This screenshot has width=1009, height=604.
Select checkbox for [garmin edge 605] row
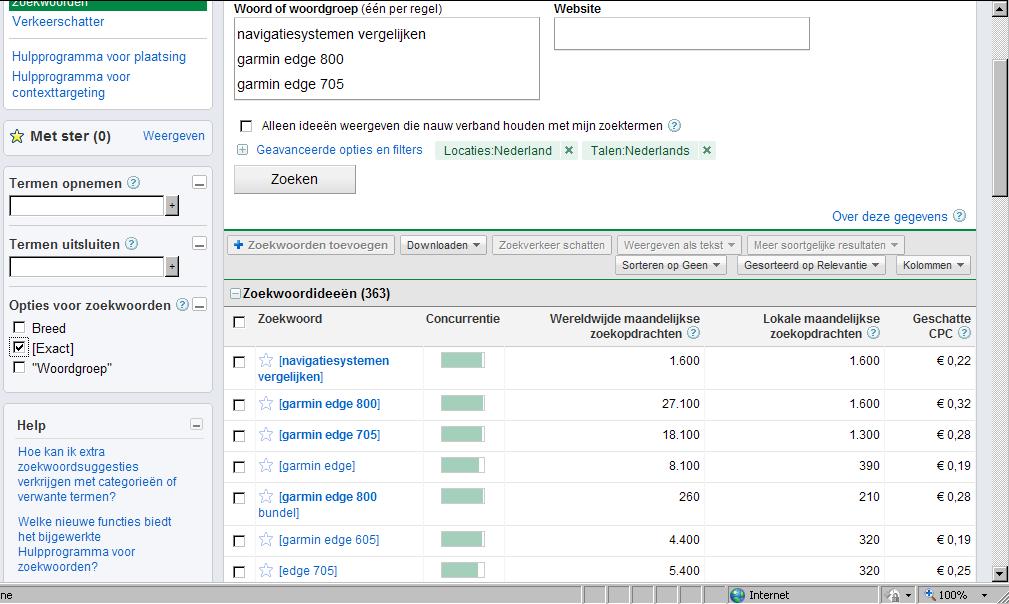click(239, 541)
